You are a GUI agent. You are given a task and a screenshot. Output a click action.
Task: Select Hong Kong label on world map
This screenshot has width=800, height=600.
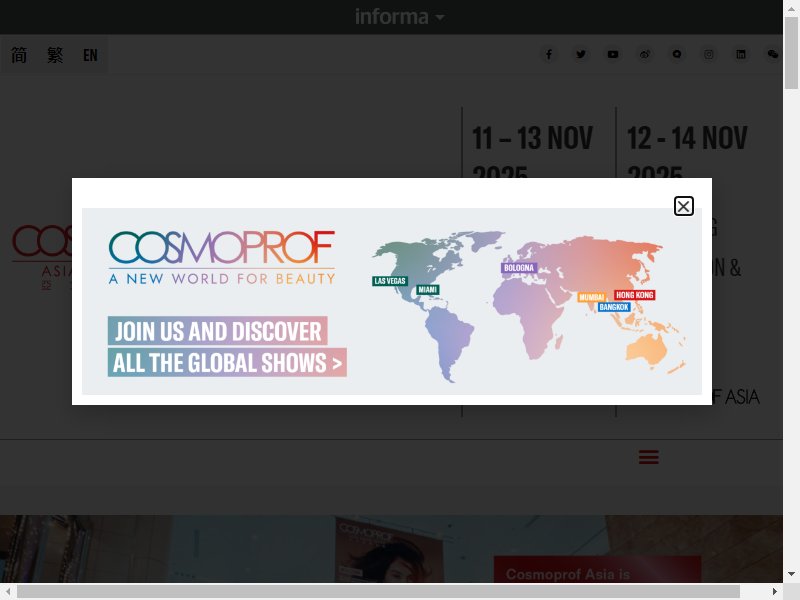coord(634,295)
